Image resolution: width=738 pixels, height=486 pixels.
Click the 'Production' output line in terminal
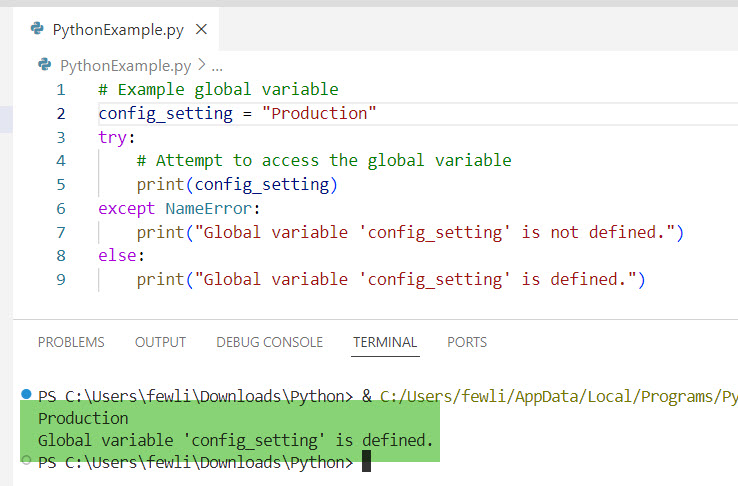point(83,418)
